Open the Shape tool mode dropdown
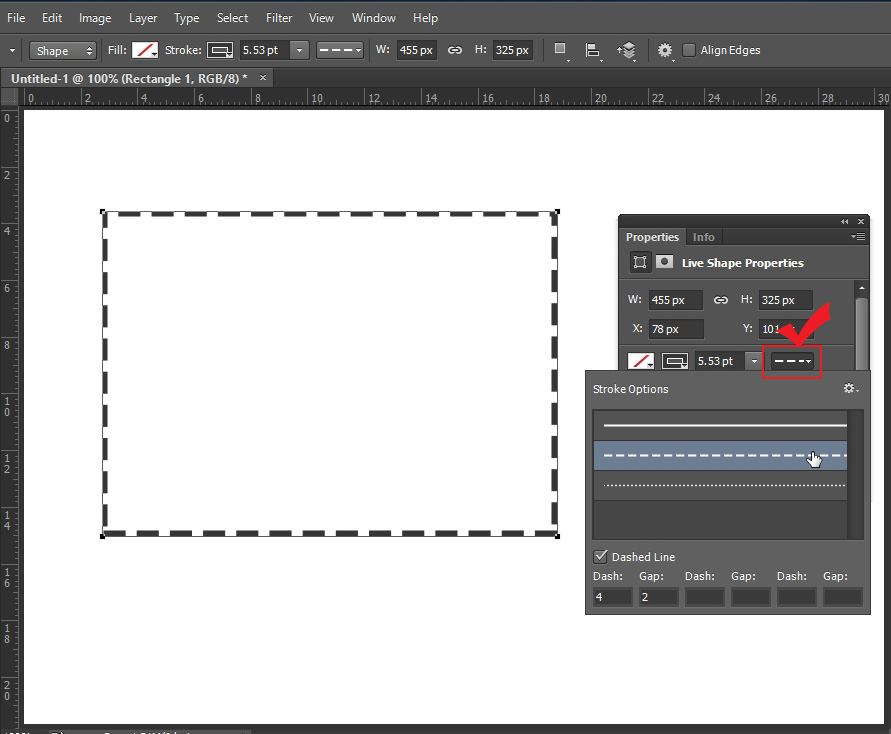This screenshot has width=891, height=734. (x=63, y=51)
